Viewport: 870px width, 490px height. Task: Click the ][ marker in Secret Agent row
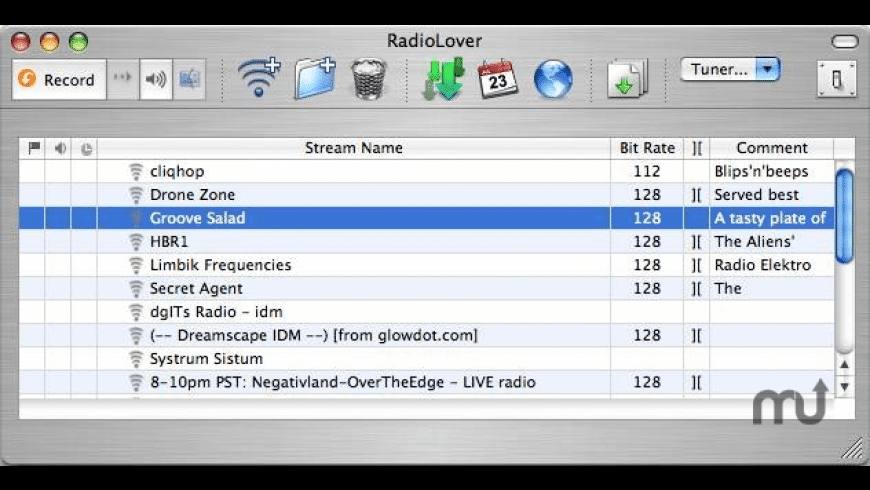(697, 289)
